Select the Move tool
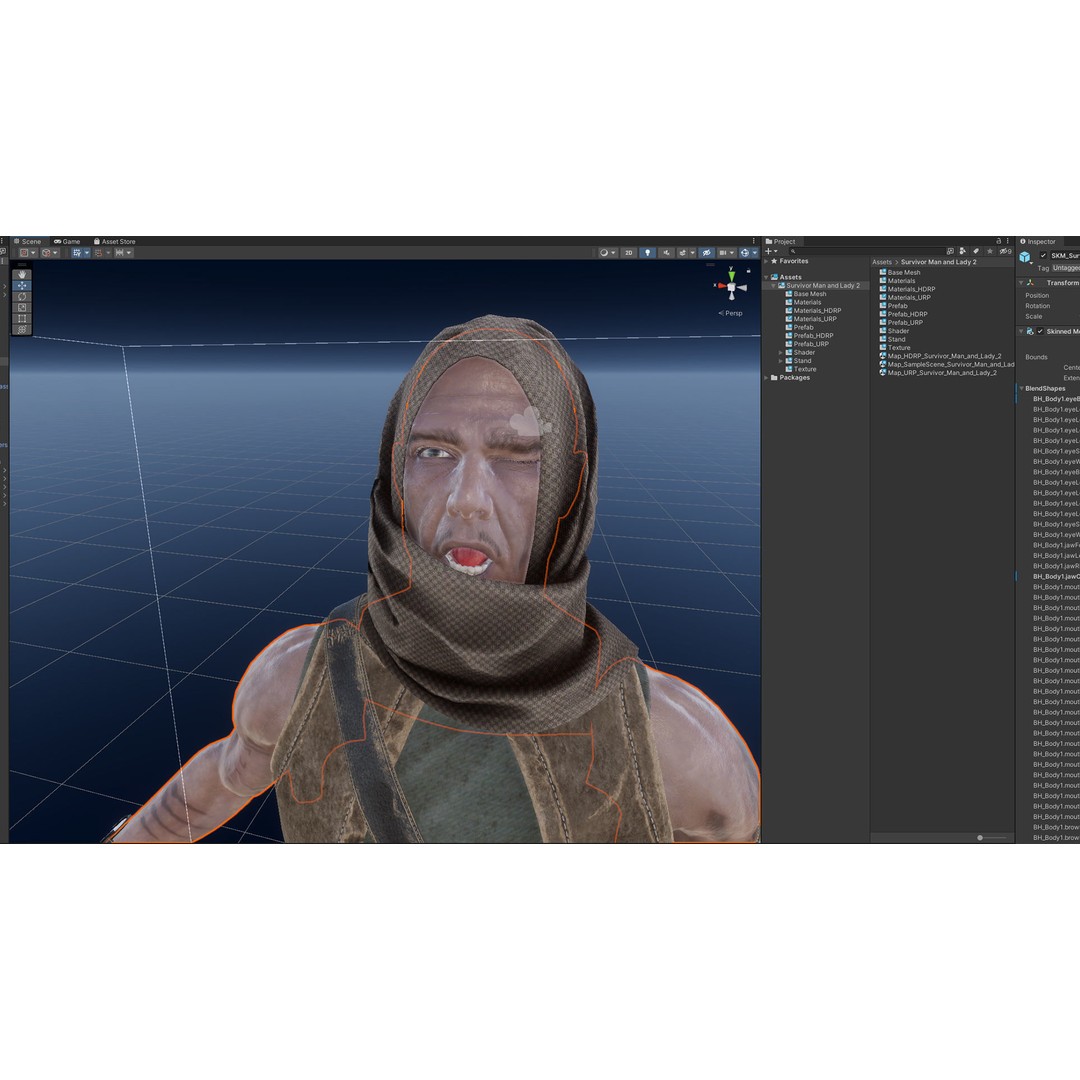1080x1080 pixels. click(22, 285)
